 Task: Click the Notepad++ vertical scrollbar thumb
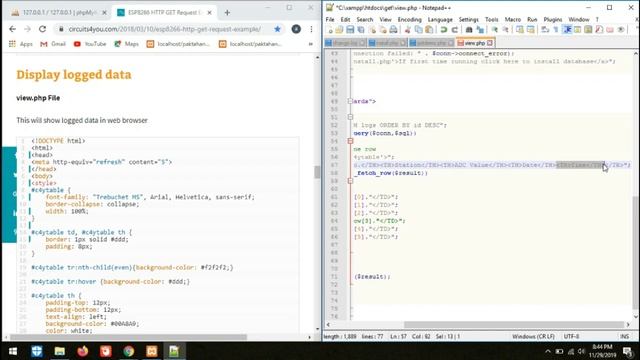click(636, 252)
